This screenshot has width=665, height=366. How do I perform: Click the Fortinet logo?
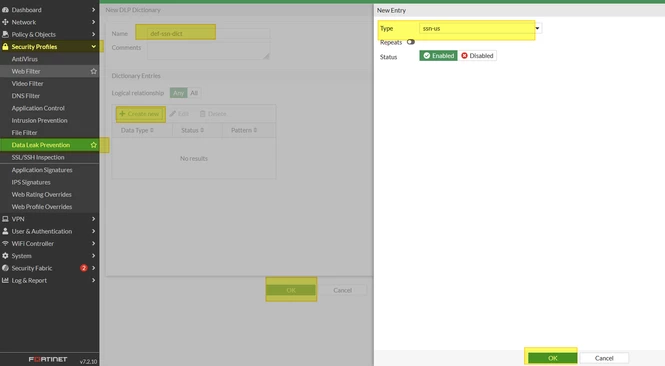point(48,359)
